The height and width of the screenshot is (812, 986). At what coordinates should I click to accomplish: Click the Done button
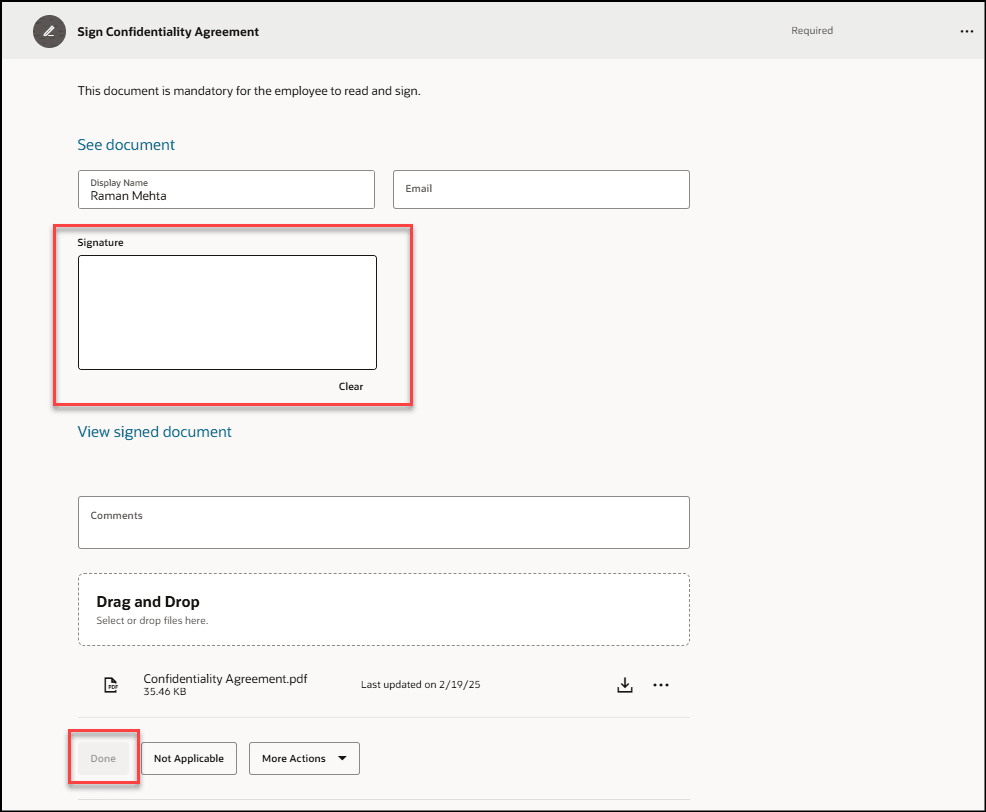[103, 758]
